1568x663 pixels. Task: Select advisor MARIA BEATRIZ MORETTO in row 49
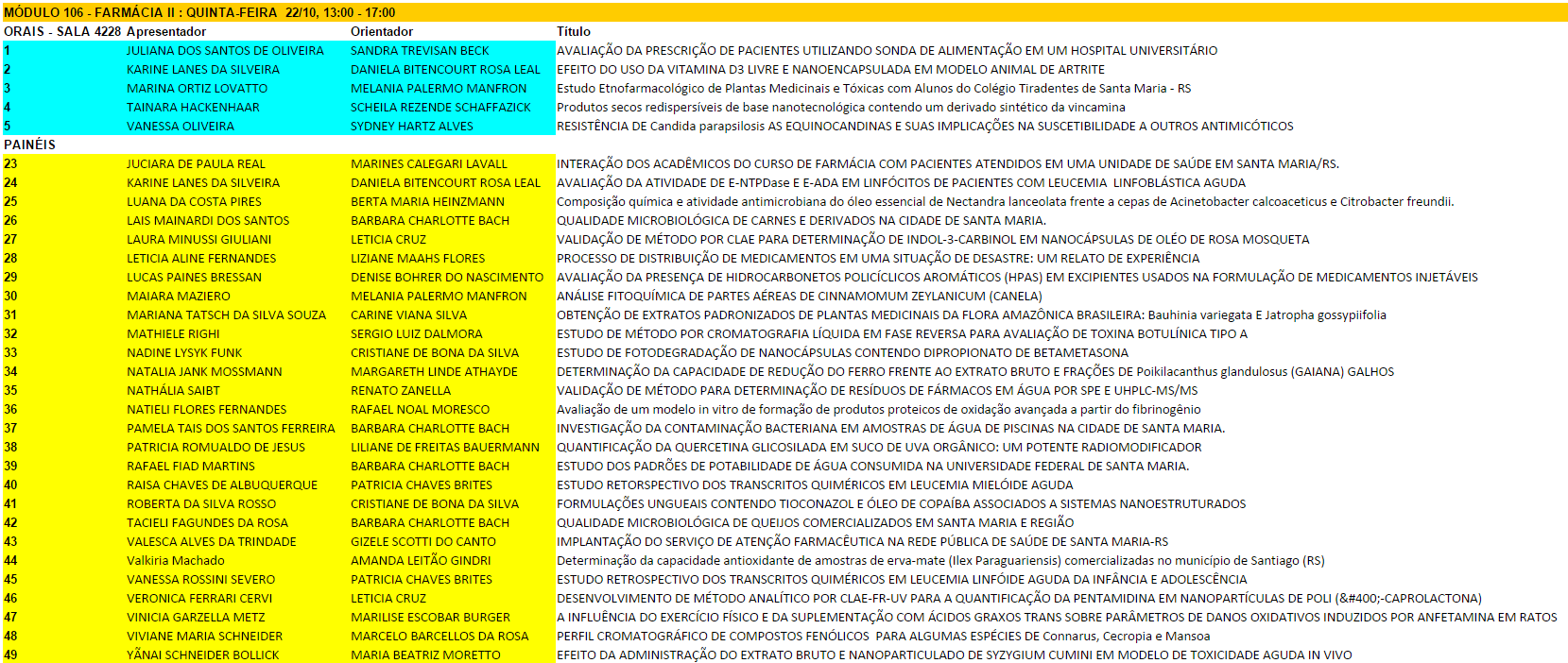(425, 654)
